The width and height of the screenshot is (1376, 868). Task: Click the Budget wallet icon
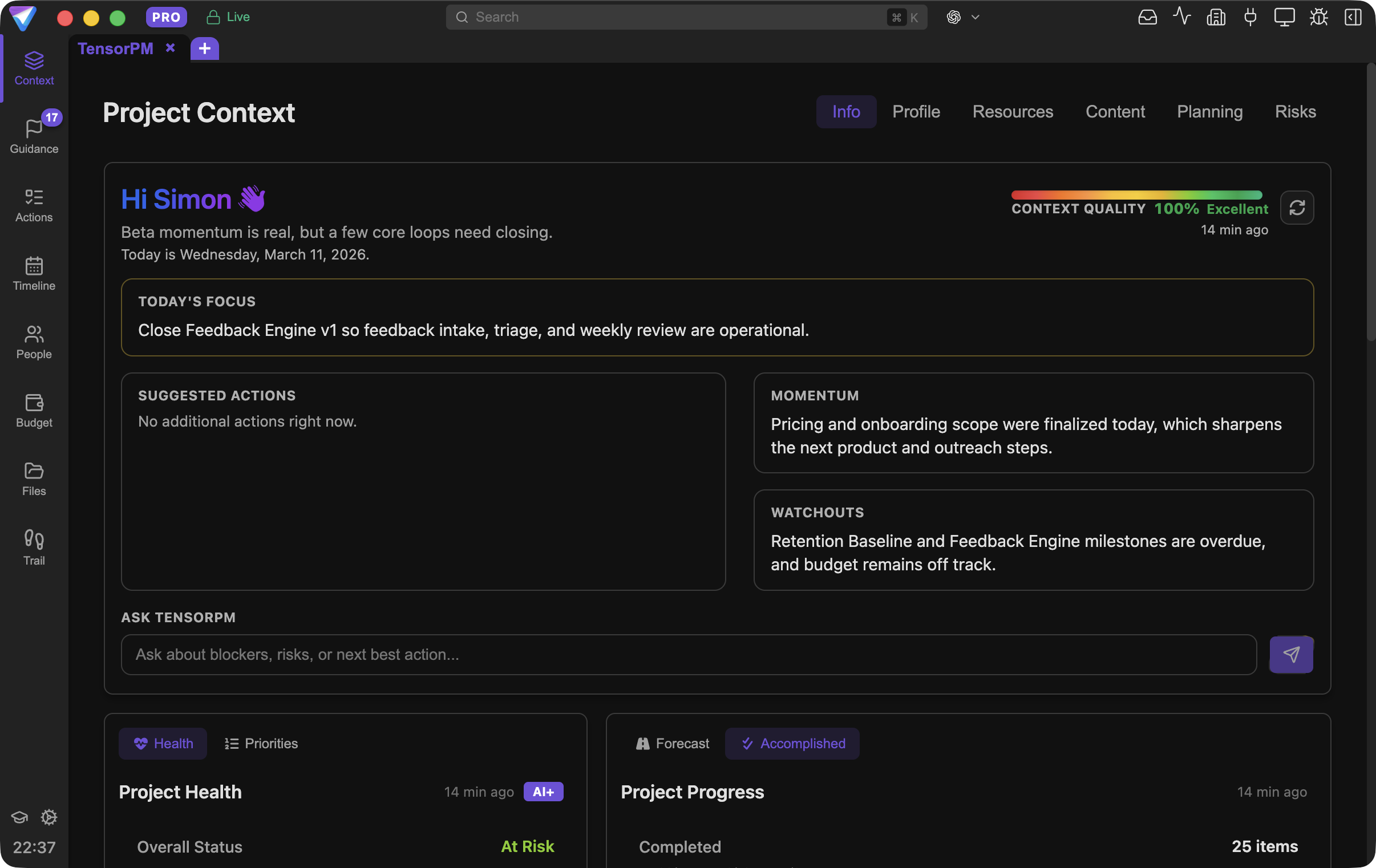pyautogui.click(x=34, y=403)
